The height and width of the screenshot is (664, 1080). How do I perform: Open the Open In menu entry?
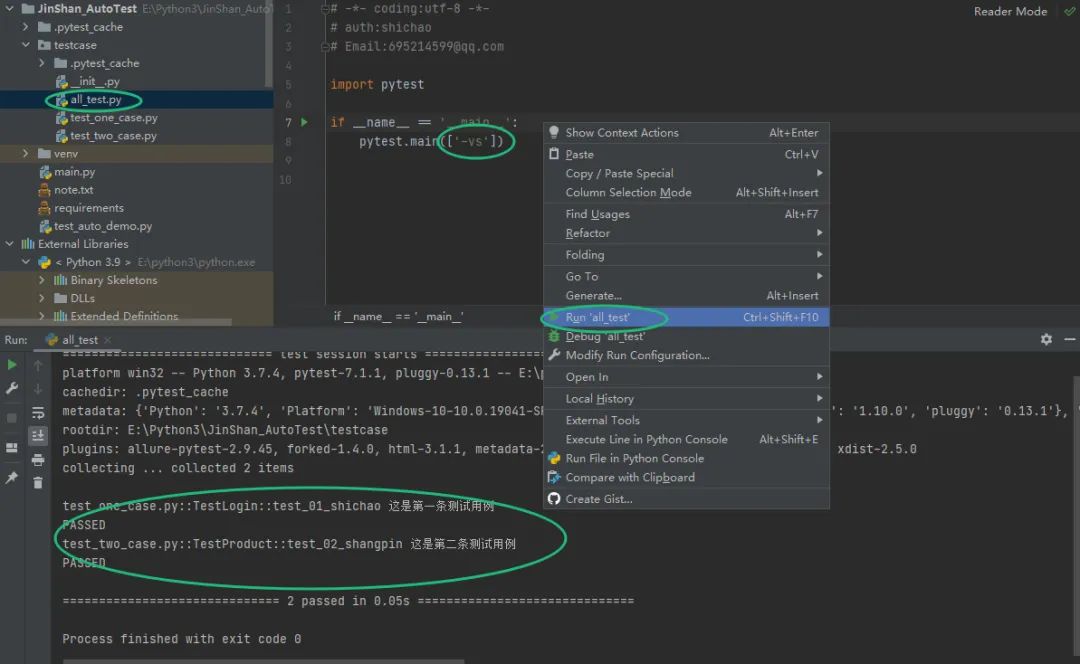686,377
